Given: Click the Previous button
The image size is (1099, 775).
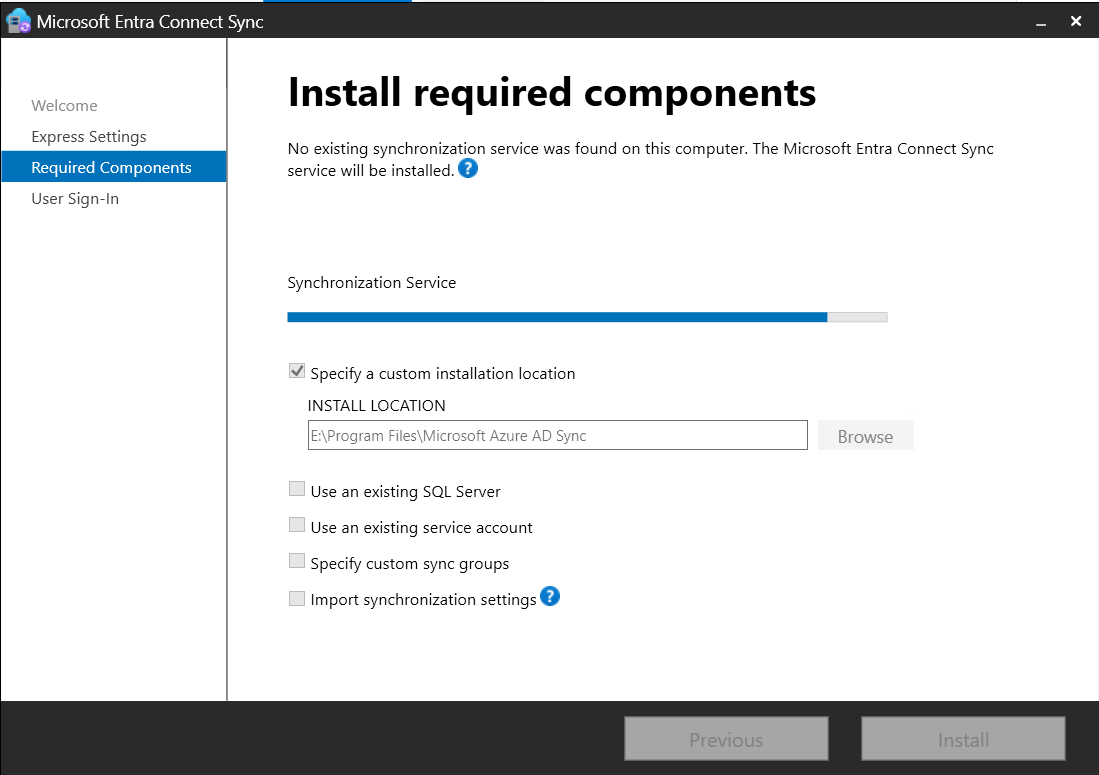Looking at the screenshot, I should pyautogui.click(x=725, y=738).
